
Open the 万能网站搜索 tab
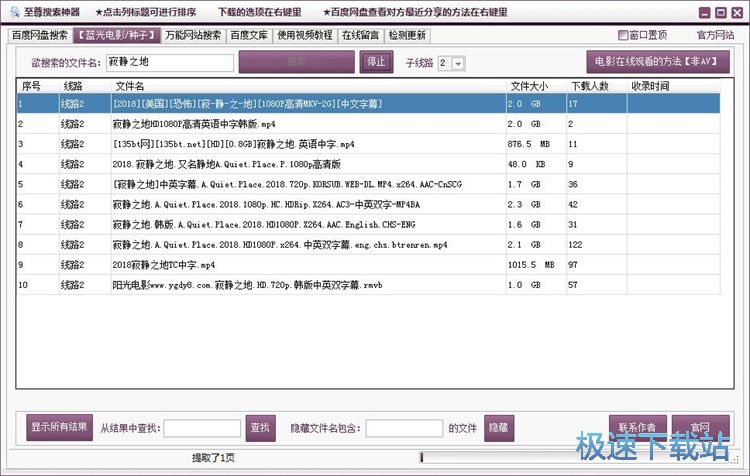(x=193, y=35)
